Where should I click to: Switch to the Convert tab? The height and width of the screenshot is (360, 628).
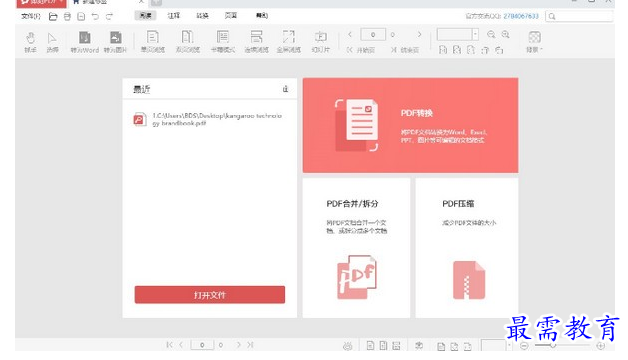(x=202, y=16)
